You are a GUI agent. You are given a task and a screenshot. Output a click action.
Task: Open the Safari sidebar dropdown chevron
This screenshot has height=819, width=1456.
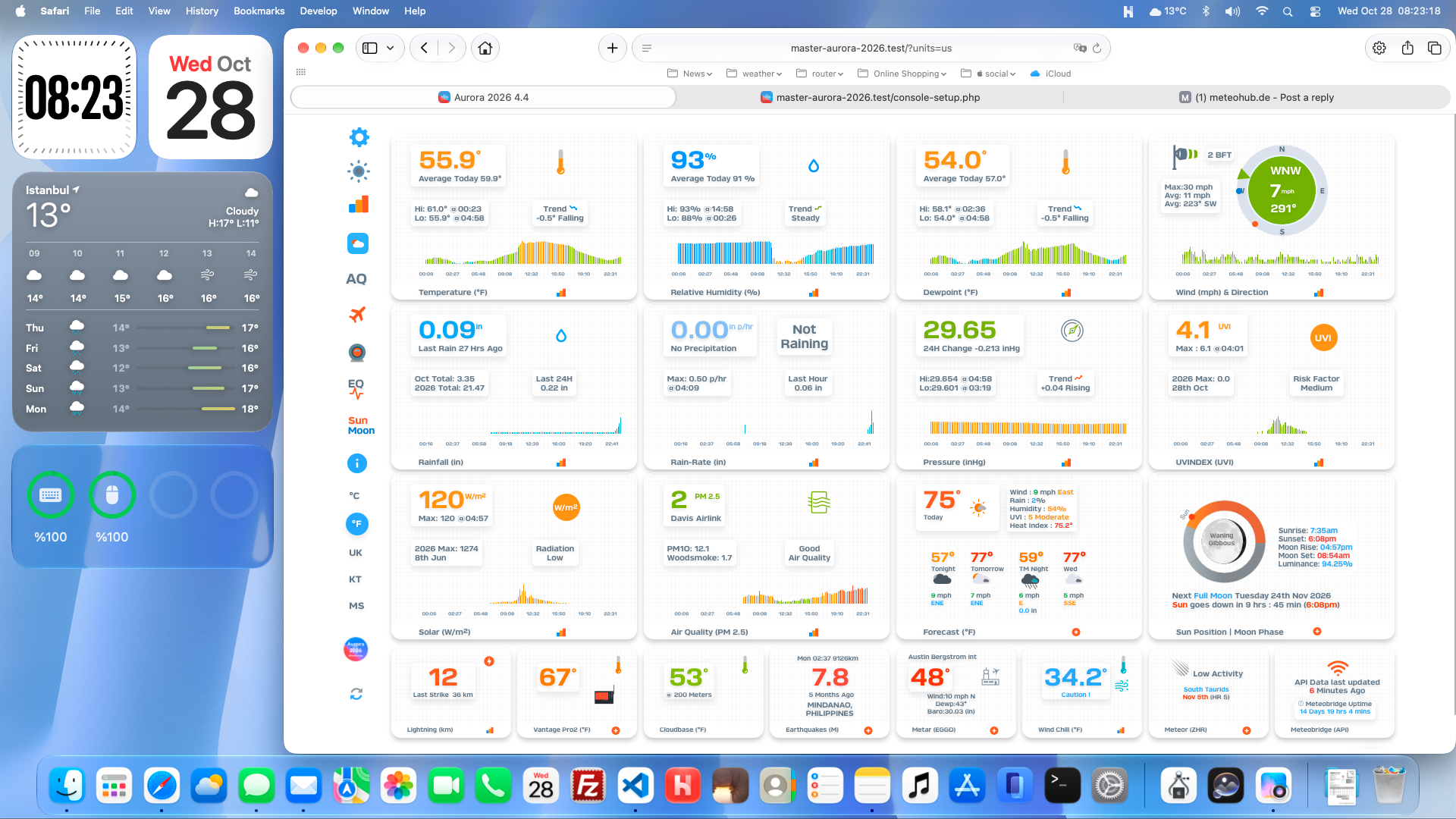point(391,48)
